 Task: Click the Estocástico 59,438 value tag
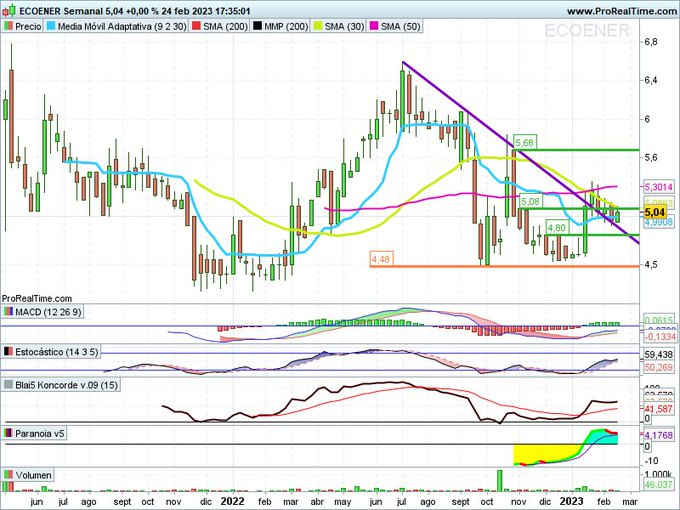pyautogui.click(x=658, y=354)
